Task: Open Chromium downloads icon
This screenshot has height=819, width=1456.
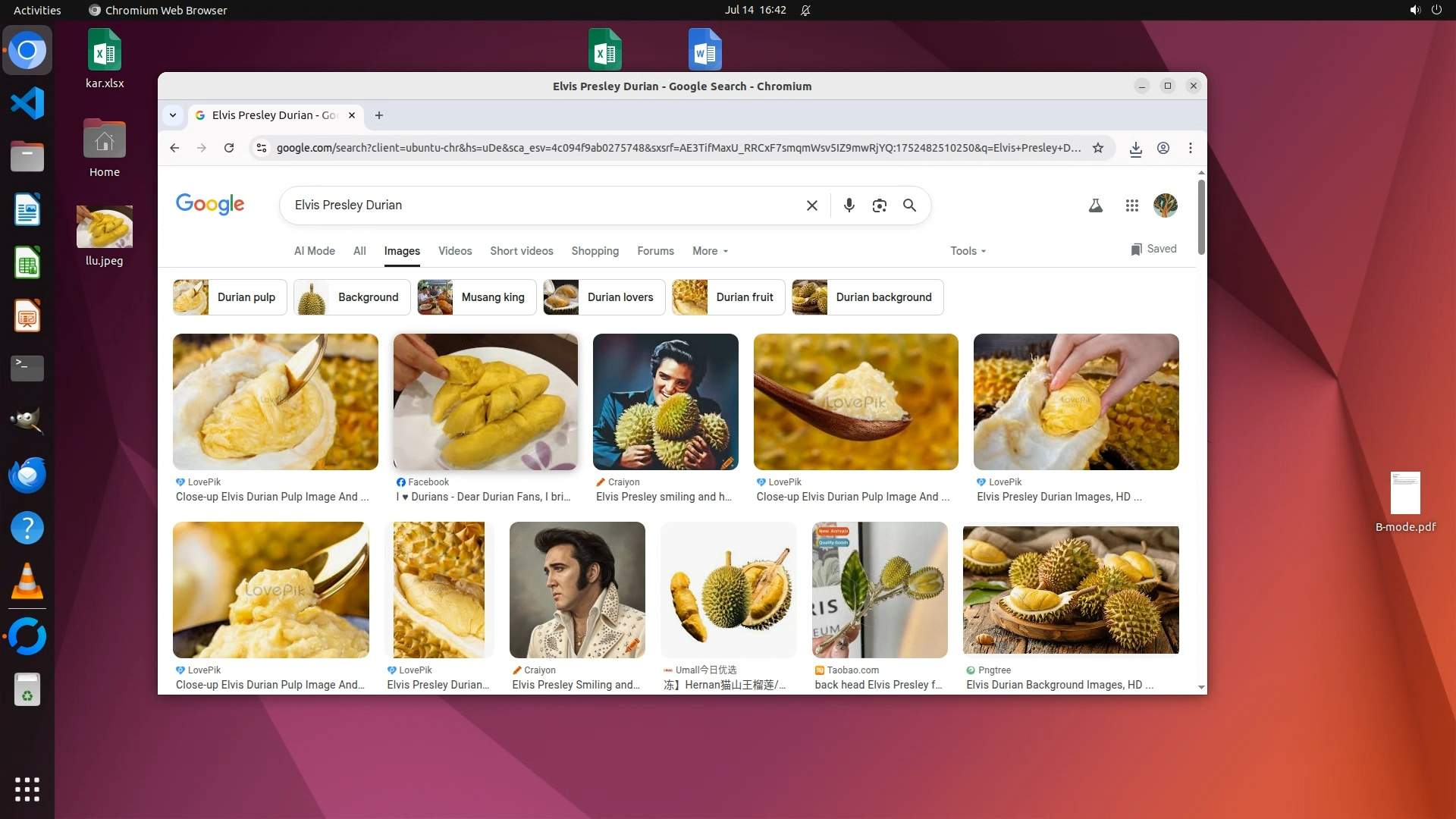Action: click(1135, 149)
